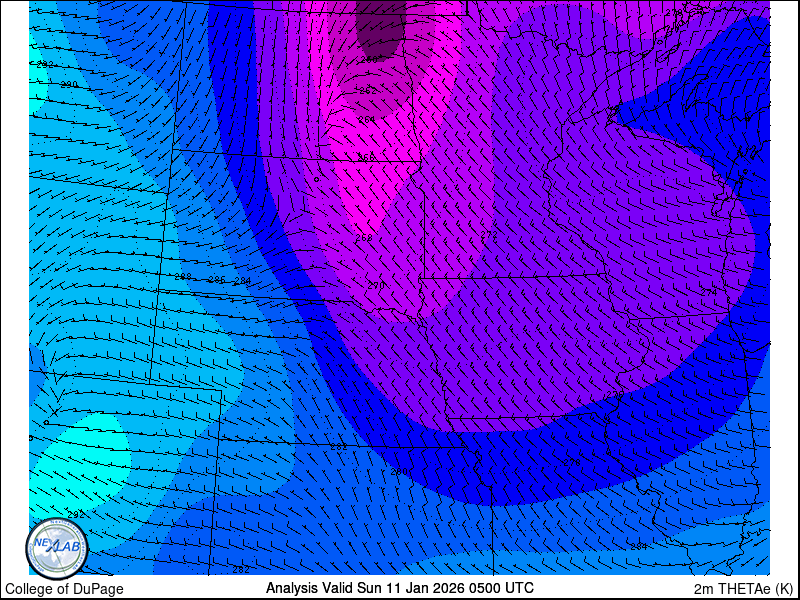Click the 284 label beside the 286 label
800x600 pixels.
[242, 281]
